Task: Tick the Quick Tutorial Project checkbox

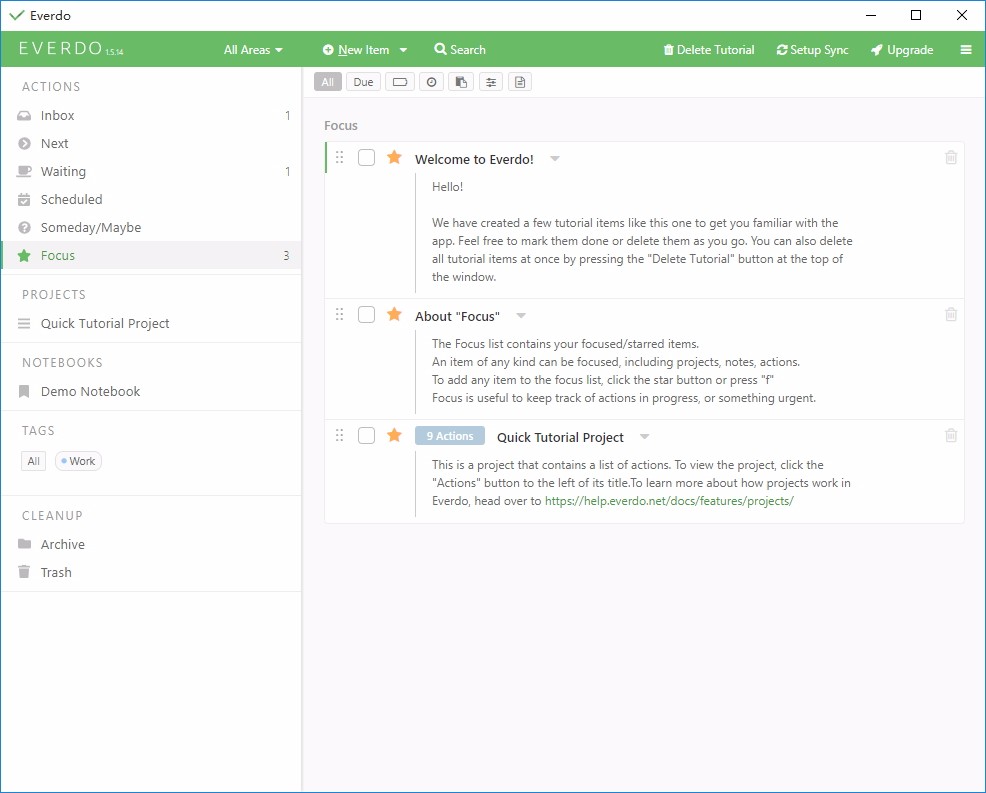Action: point(367,435)
